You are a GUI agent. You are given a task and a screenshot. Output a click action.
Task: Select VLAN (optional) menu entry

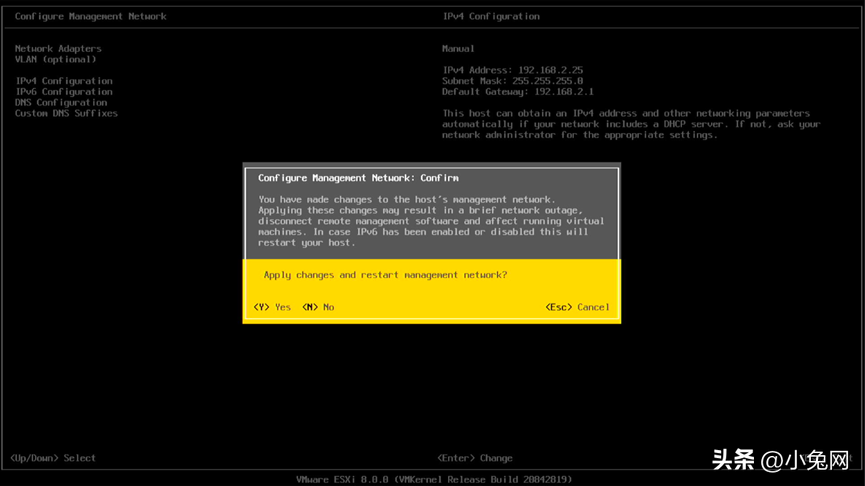click(x=55, y=60)
